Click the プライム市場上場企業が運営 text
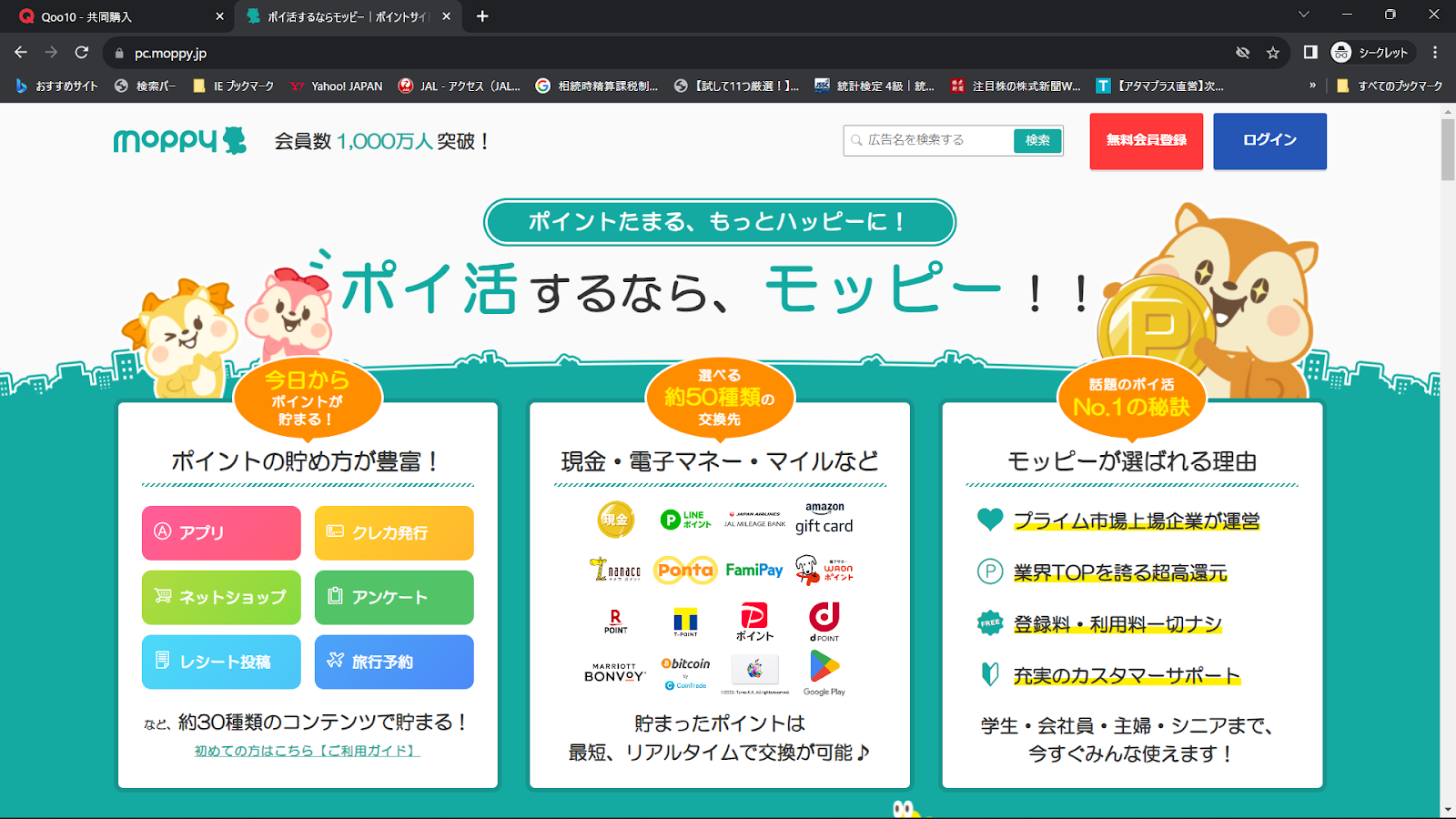Screen dimensions: 1456x819 (x=1137, y=521)
